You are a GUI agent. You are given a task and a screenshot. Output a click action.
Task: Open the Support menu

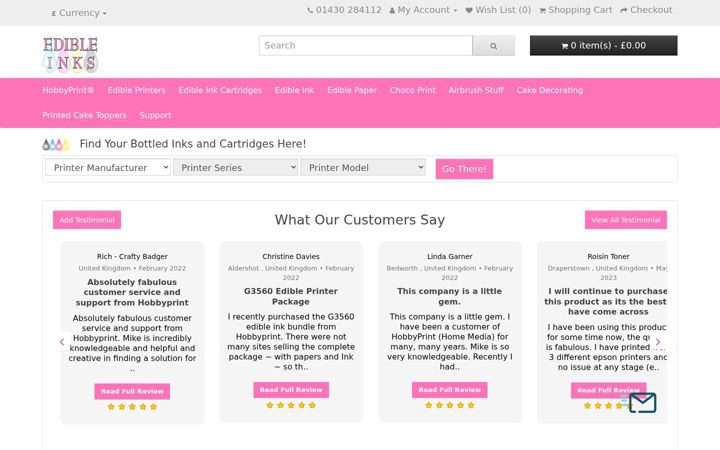(155, 115)
